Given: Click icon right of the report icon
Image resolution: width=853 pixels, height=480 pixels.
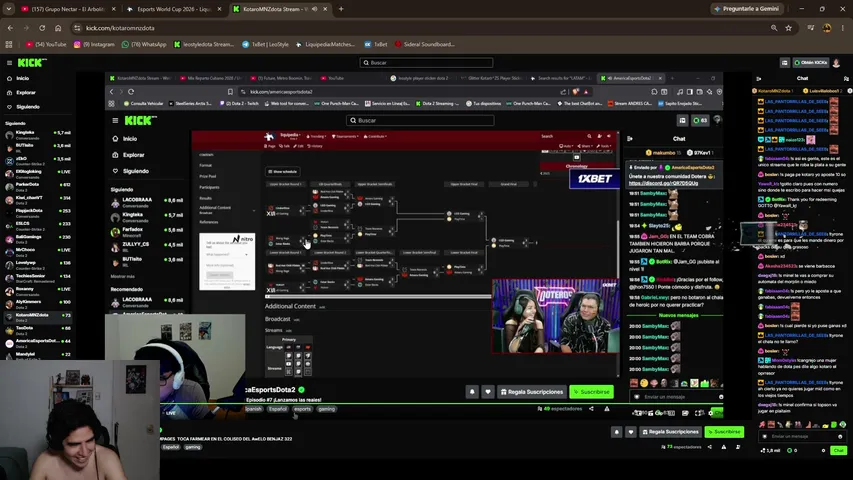Looking at the screenshot, I should pos(738,447).
